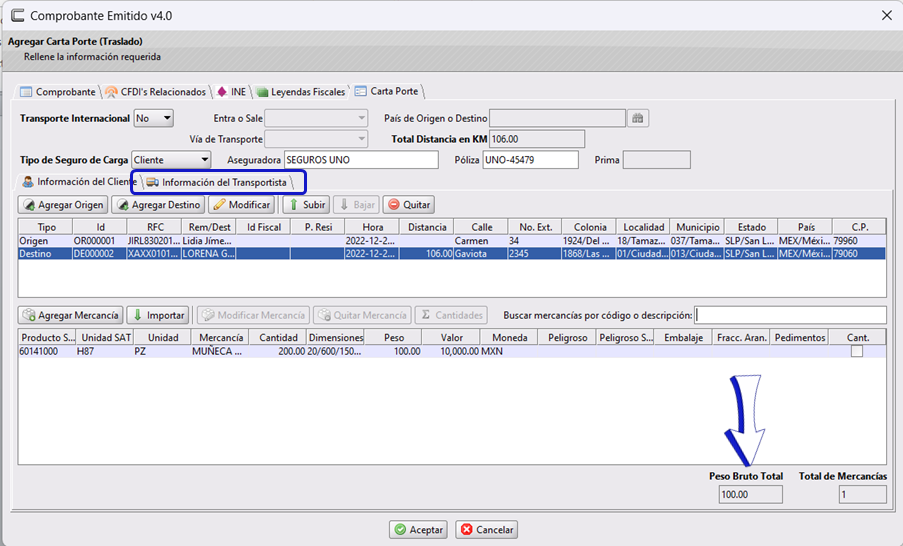Expand Transporte Internacional dropdown

click(154, 118)
